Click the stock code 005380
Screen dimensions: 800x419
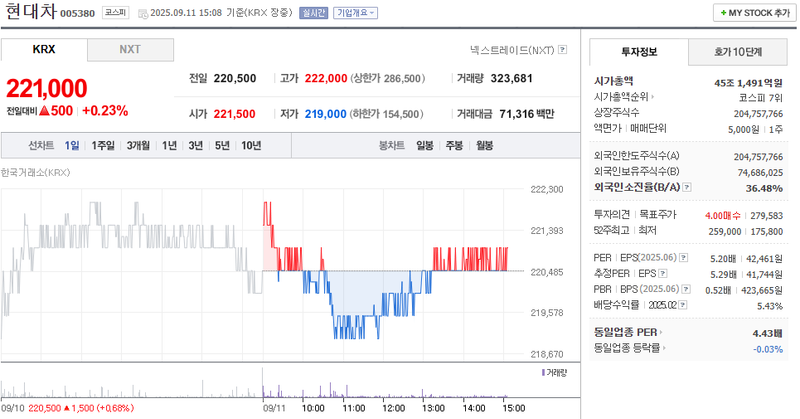tap(78, 14)
